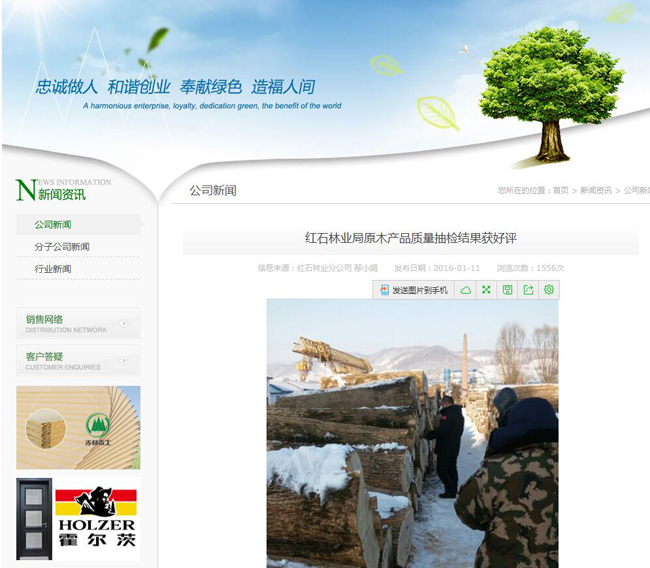Select 公司新闻 in the sidebar menu
This screenshot has width=650, height=568.
pos(53,225)
